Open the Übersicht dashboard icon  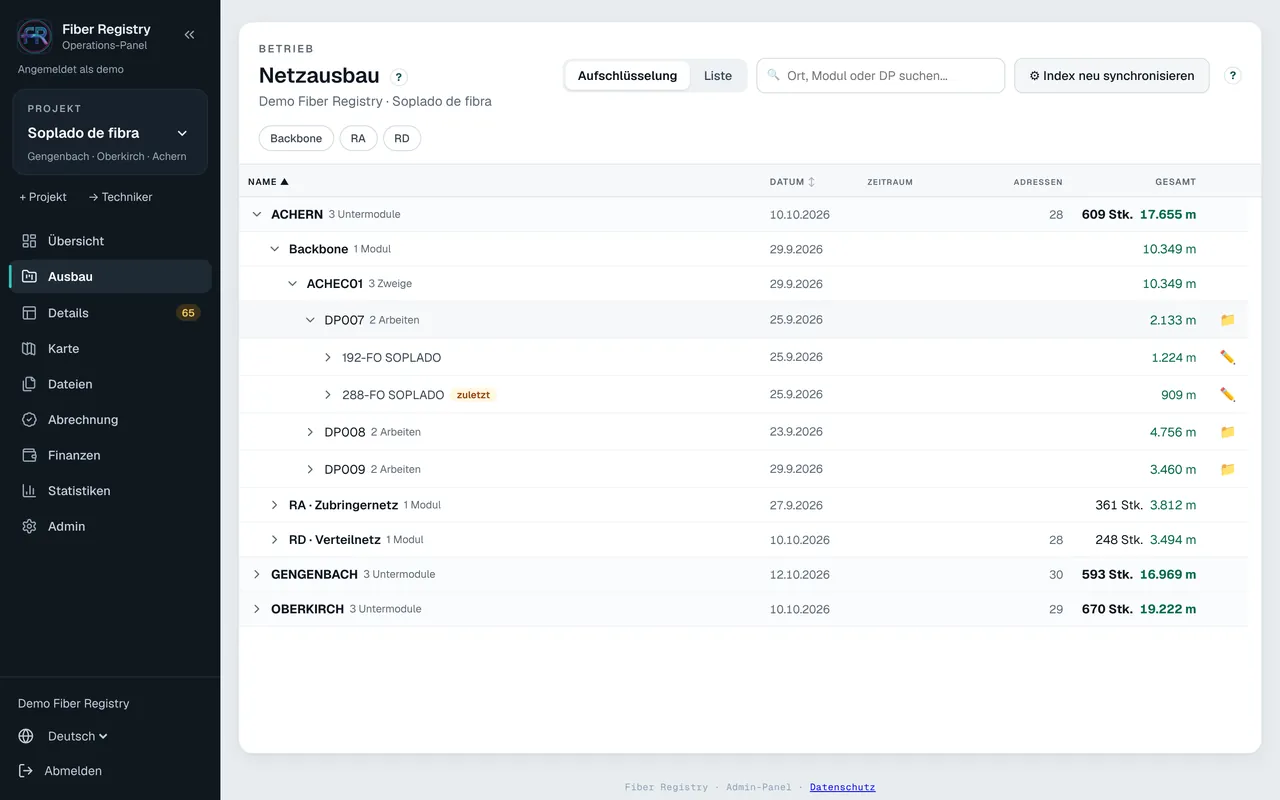[29, 241]
